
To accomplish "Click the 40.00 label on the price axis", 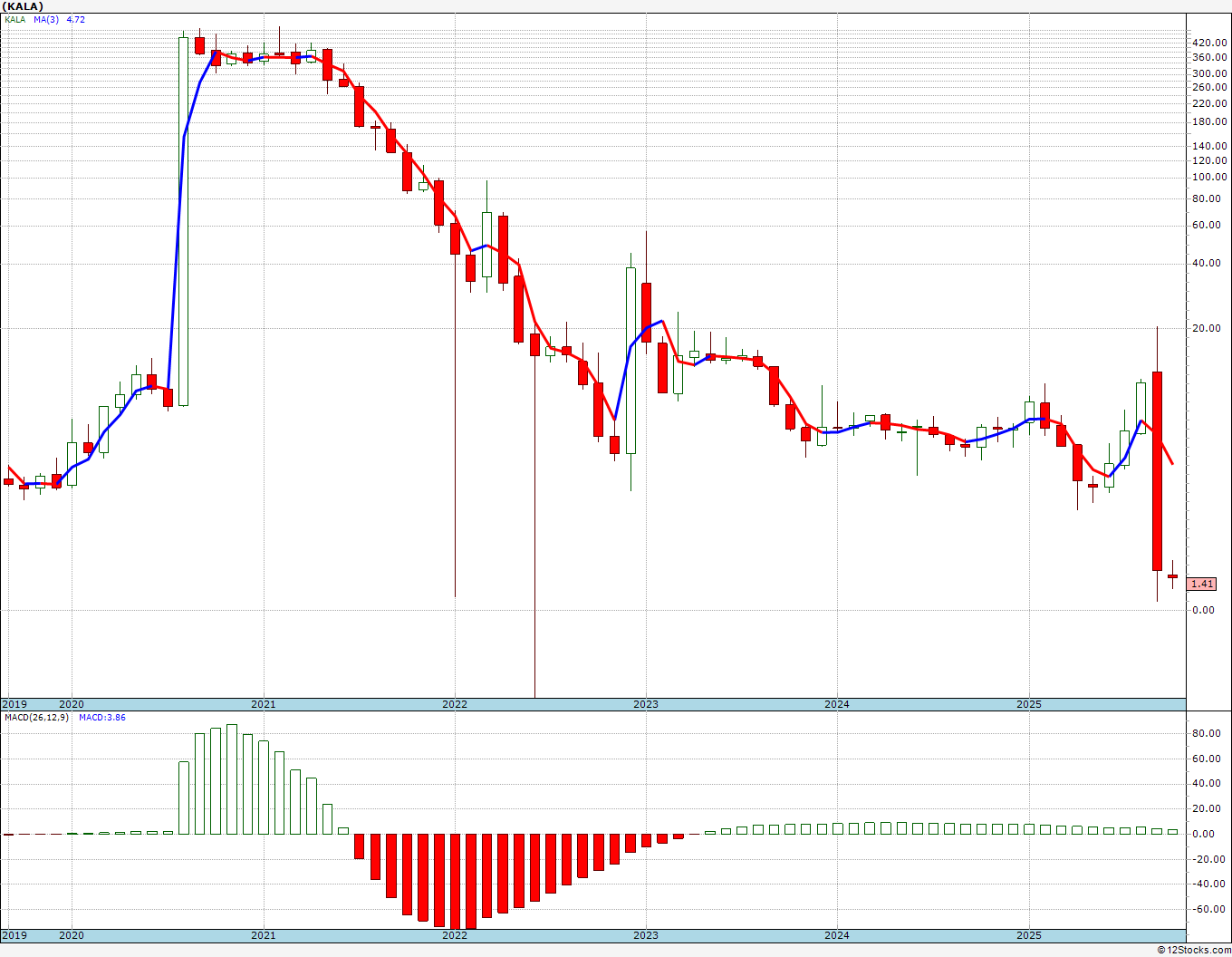I will [1208, 264].
